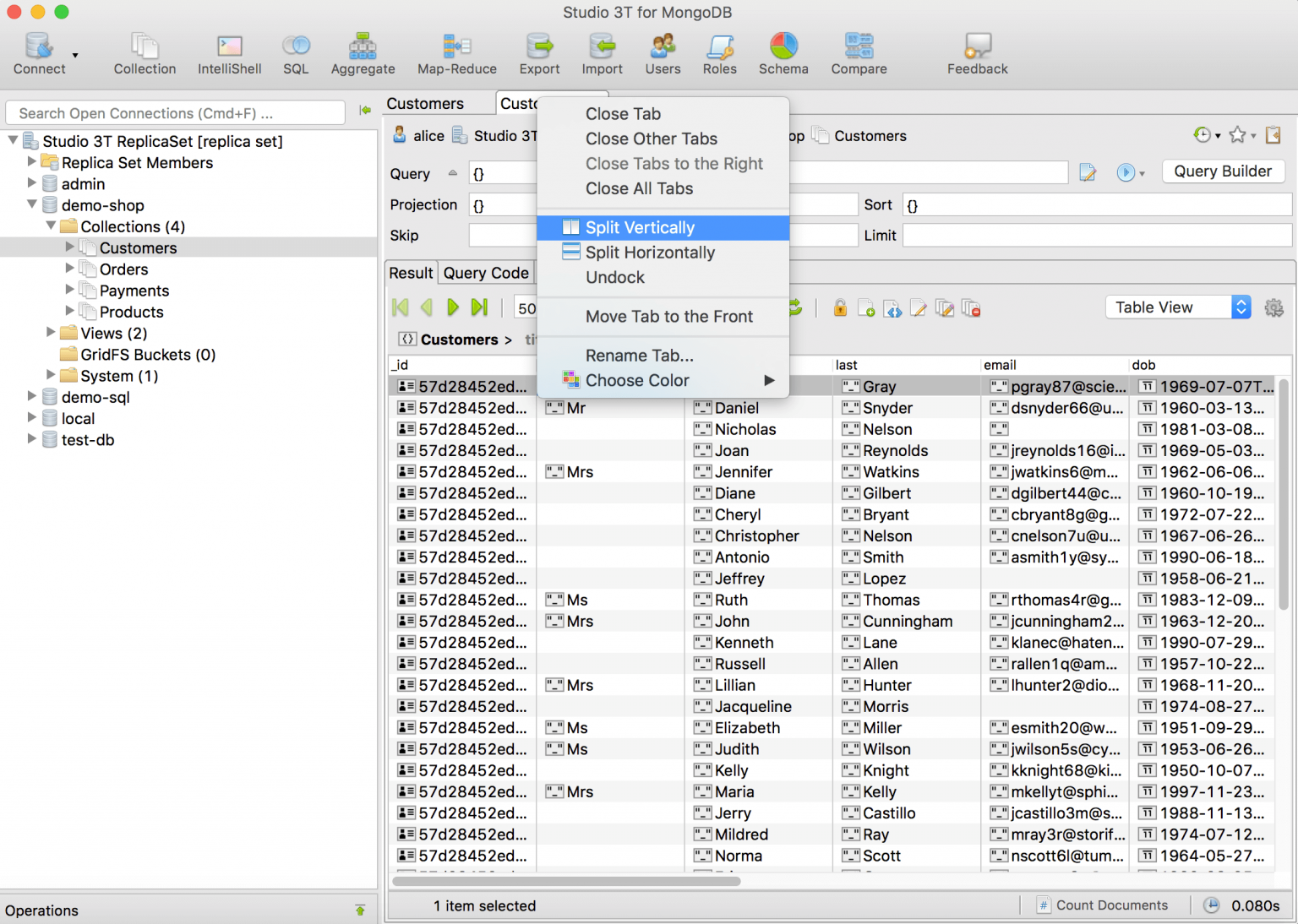Select Split Vertically from the context menu
Screen dimensions: 1298x924
coord(640,227)
